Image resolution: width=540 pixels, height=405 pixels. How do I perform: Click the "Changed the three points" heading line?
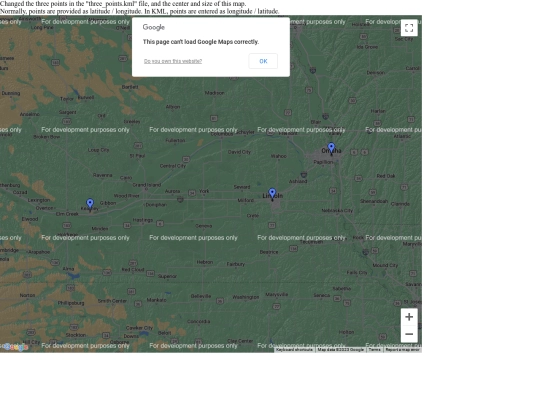pyautogui.click(x=123, y=4)
